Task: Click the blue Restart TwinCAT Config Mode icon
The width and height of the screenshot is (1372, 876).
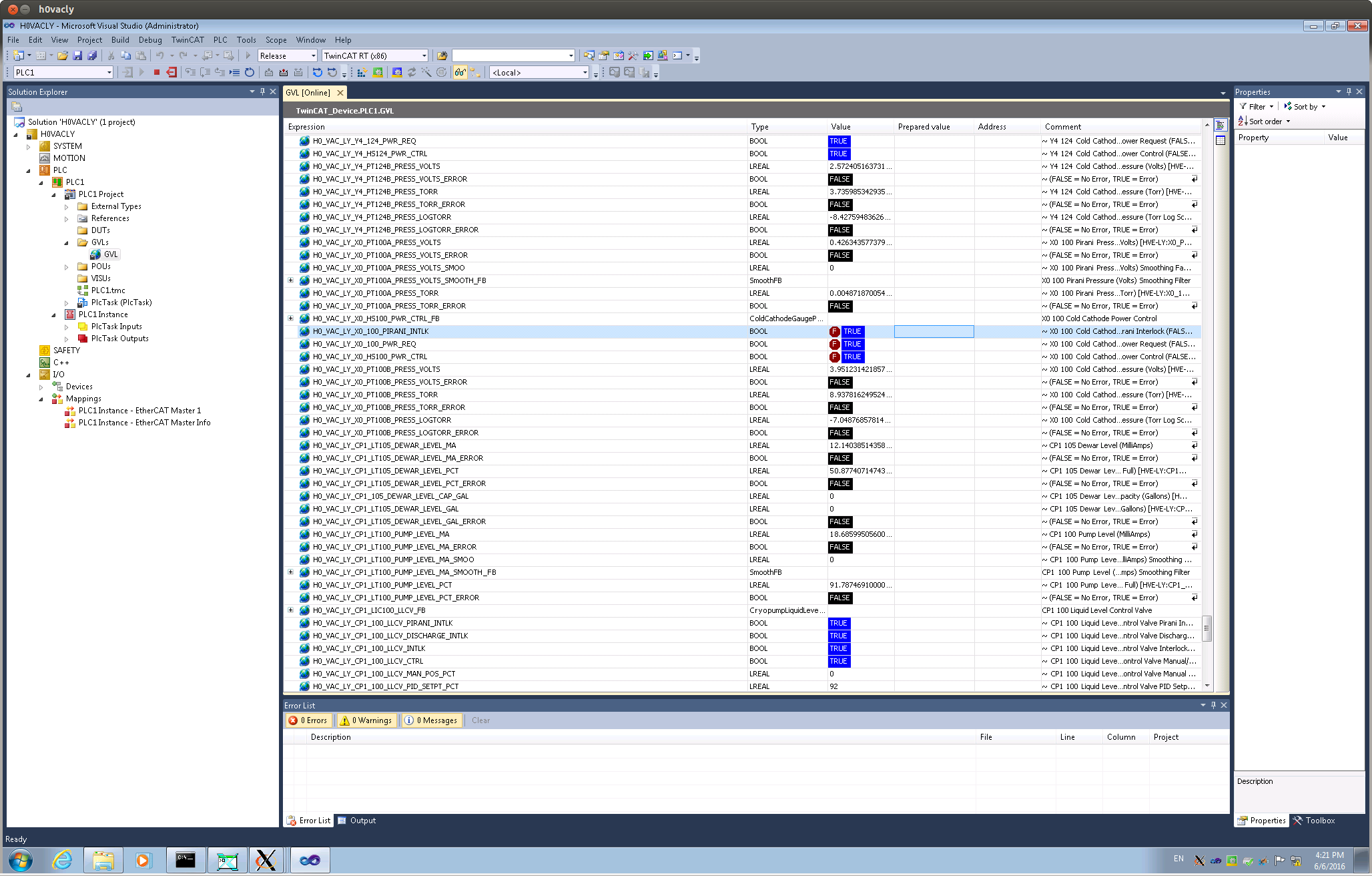Action: 397,73
